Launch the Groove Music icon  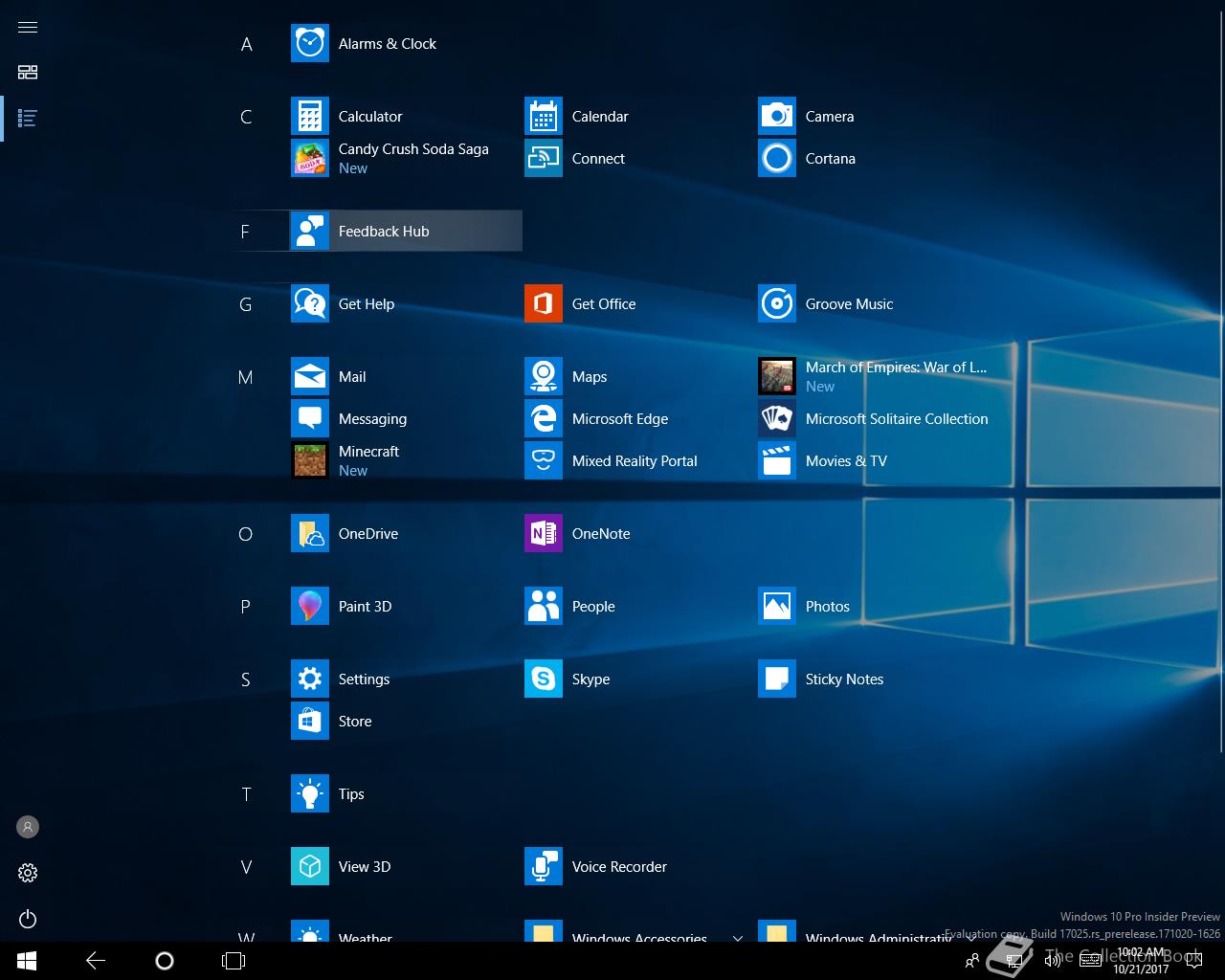pos(777,304)
